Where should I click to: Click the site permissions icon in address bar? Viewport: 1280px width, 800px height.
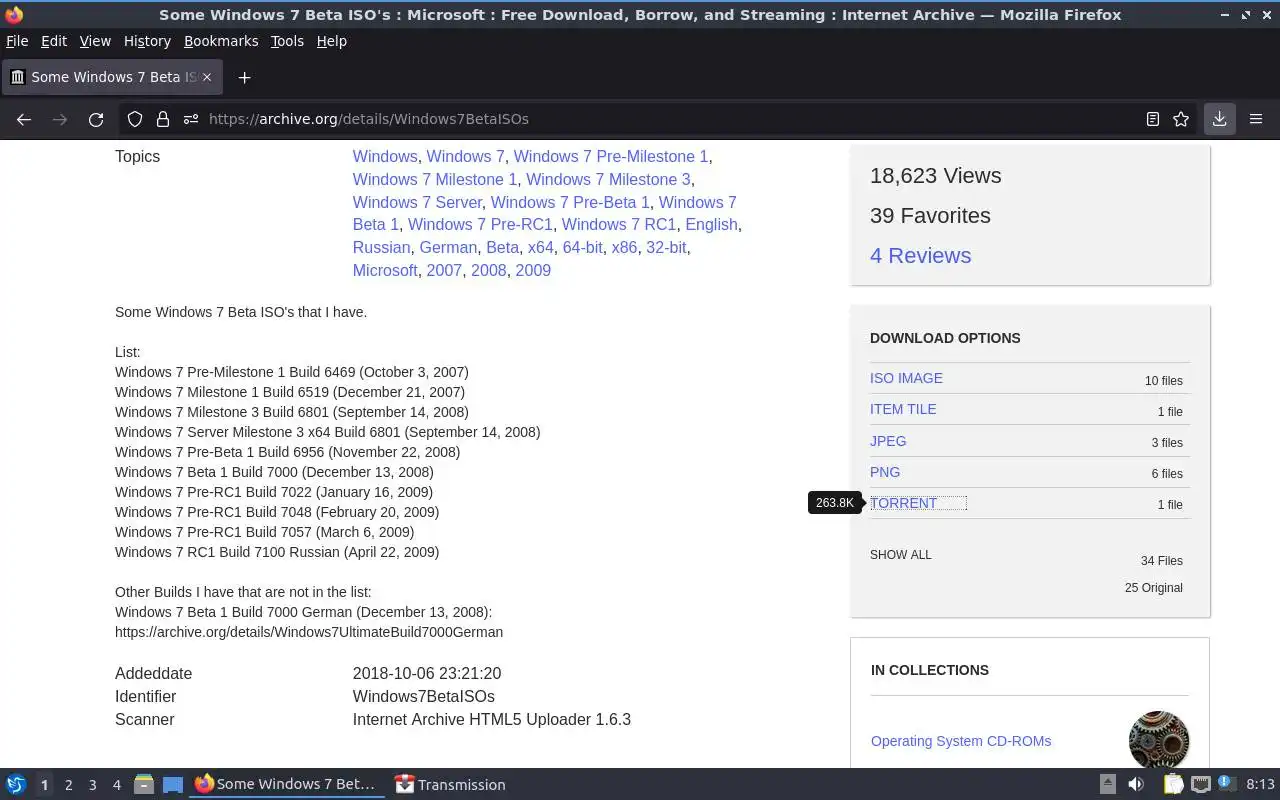pyautogui.click(x=191, y=119)
